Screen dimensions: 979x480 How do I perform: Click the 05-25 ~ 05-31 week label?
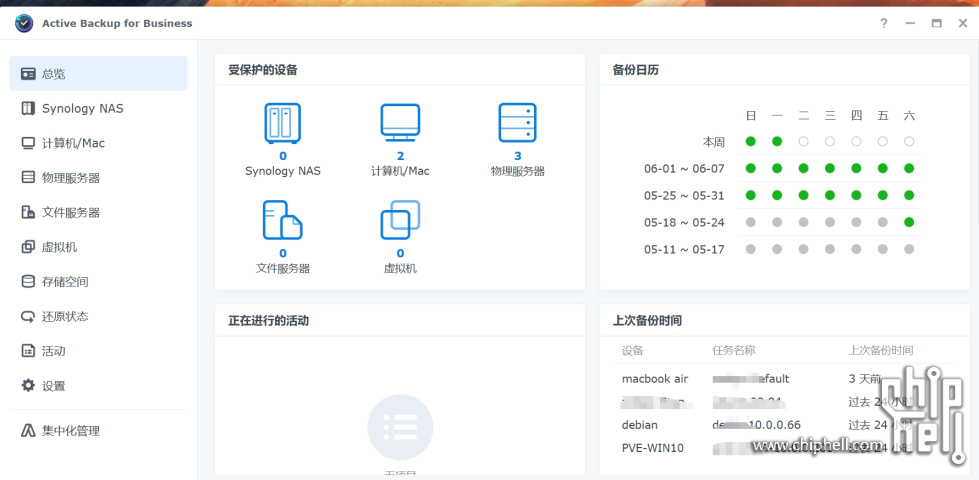click(x=684, y=195)
